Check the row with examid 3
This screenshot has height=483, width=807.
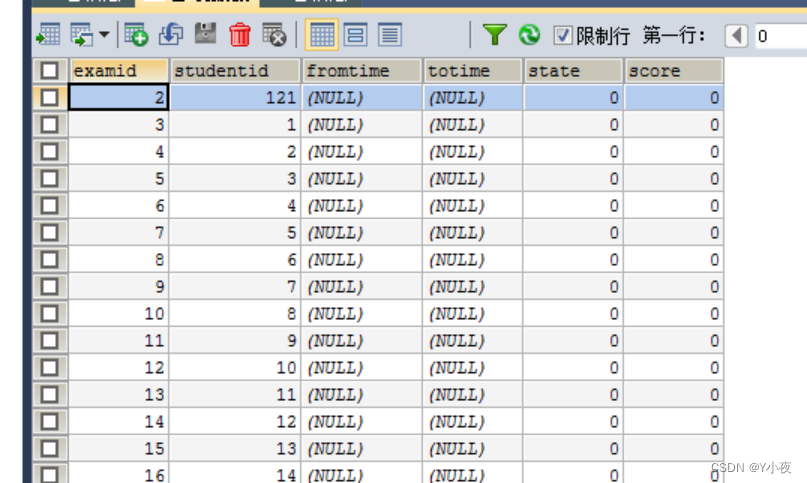[x=50, y=125]
